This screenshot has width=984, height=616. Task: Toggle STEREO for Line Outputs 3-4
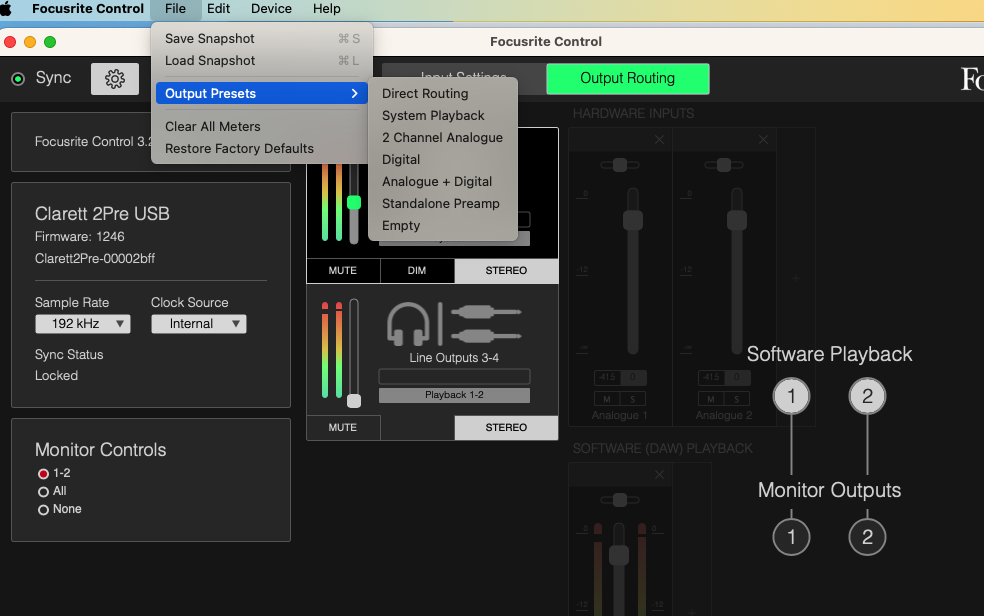[x=506, y=427]
